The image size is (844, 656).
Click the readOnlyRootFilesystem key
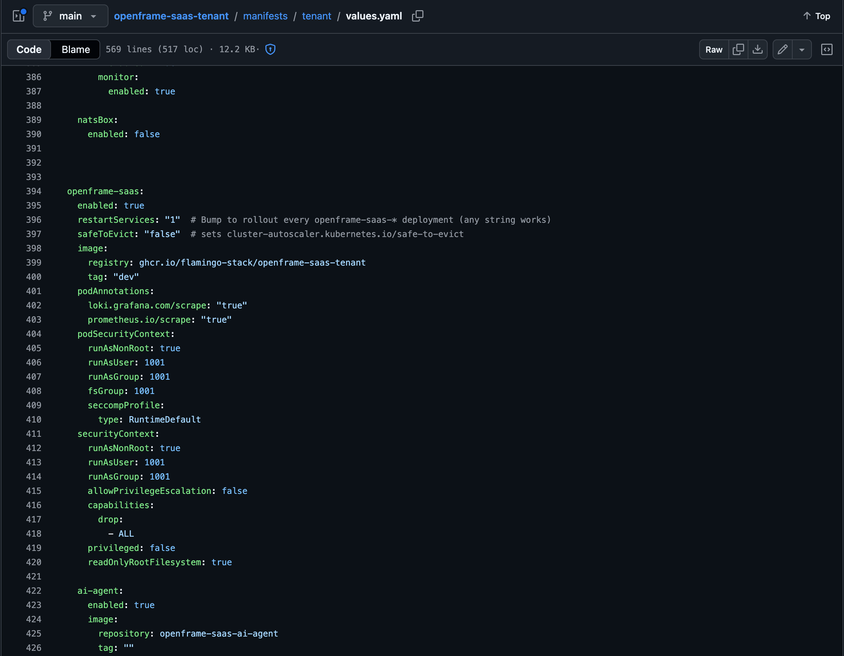coord(144,562)
